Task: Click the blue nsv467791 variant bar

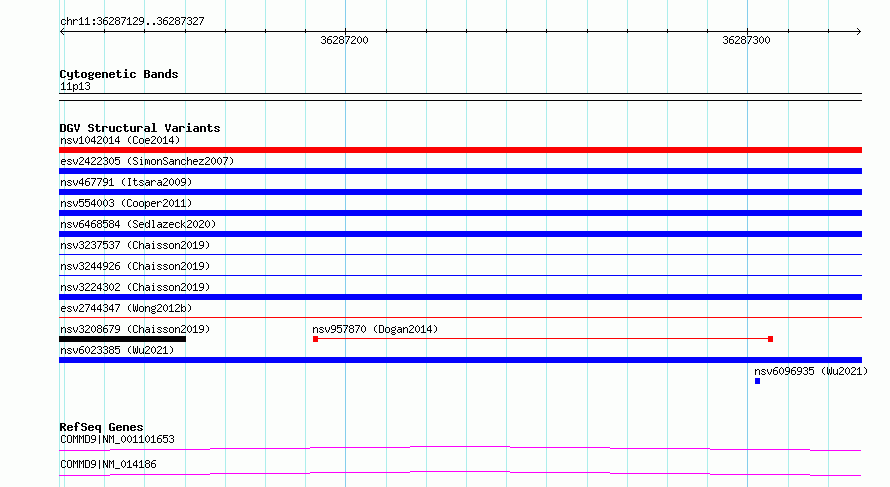Action: click(x=460, y=192)
